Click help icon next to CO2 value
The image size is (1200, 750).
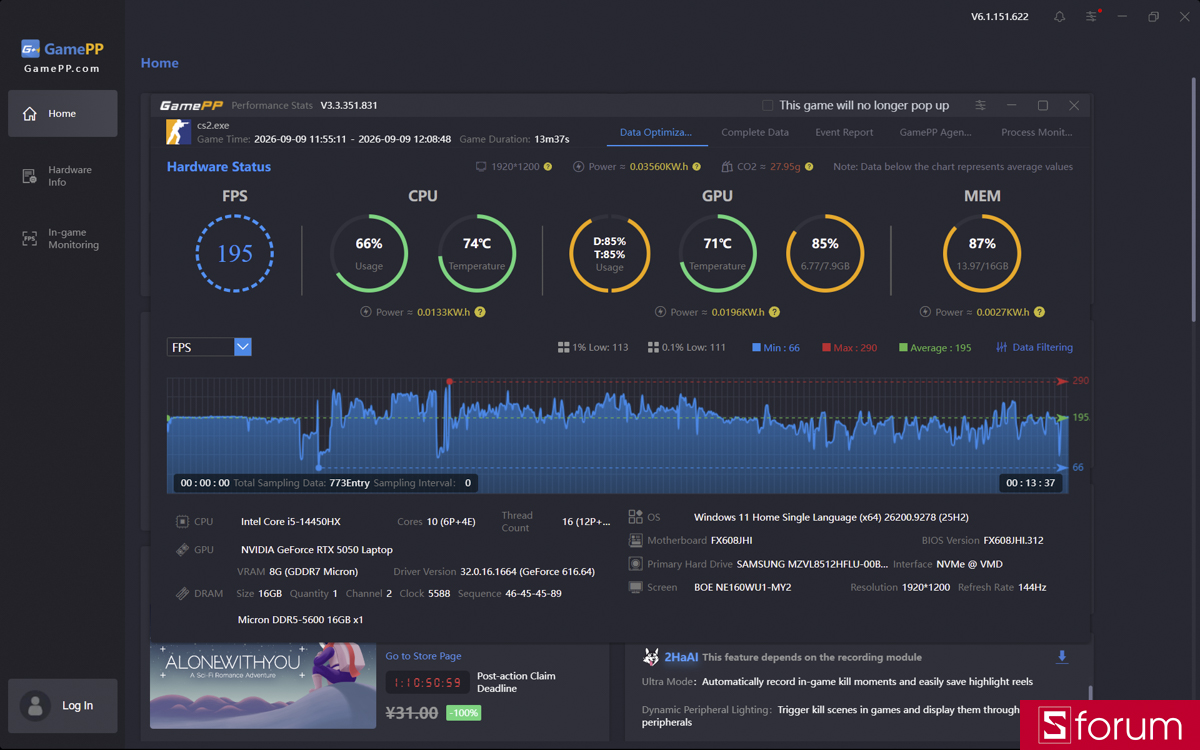click(809, 167)
